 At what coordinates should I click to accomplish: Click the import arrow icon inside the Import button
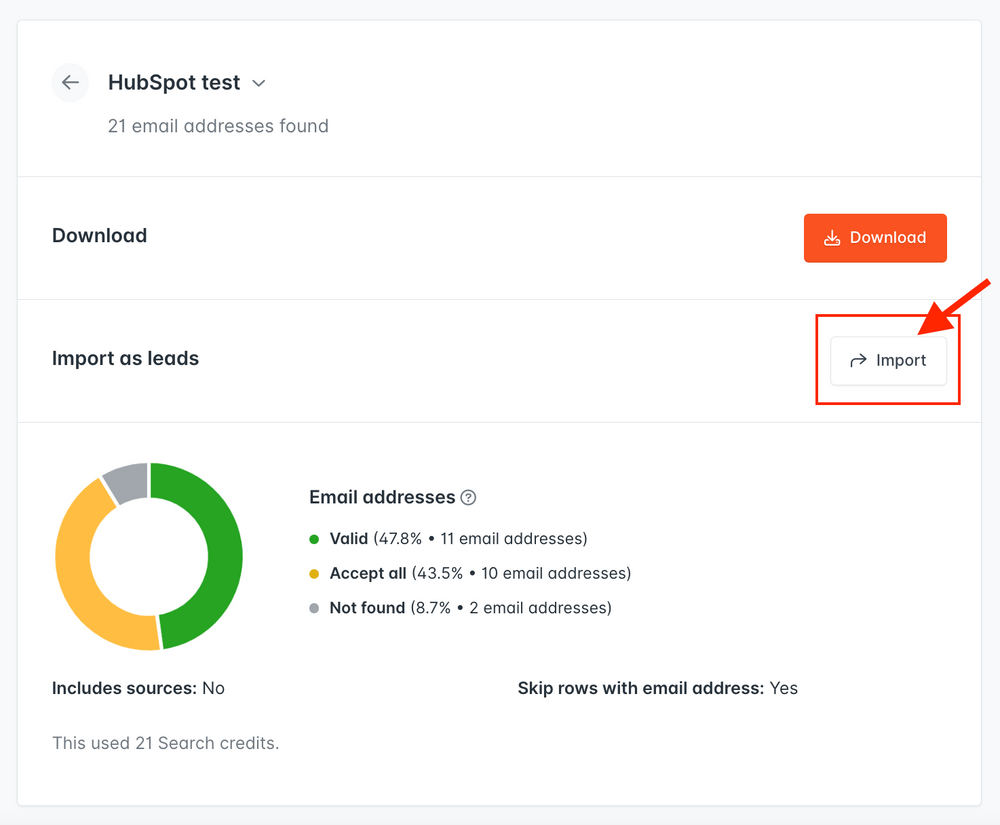[x=860, y=360]
